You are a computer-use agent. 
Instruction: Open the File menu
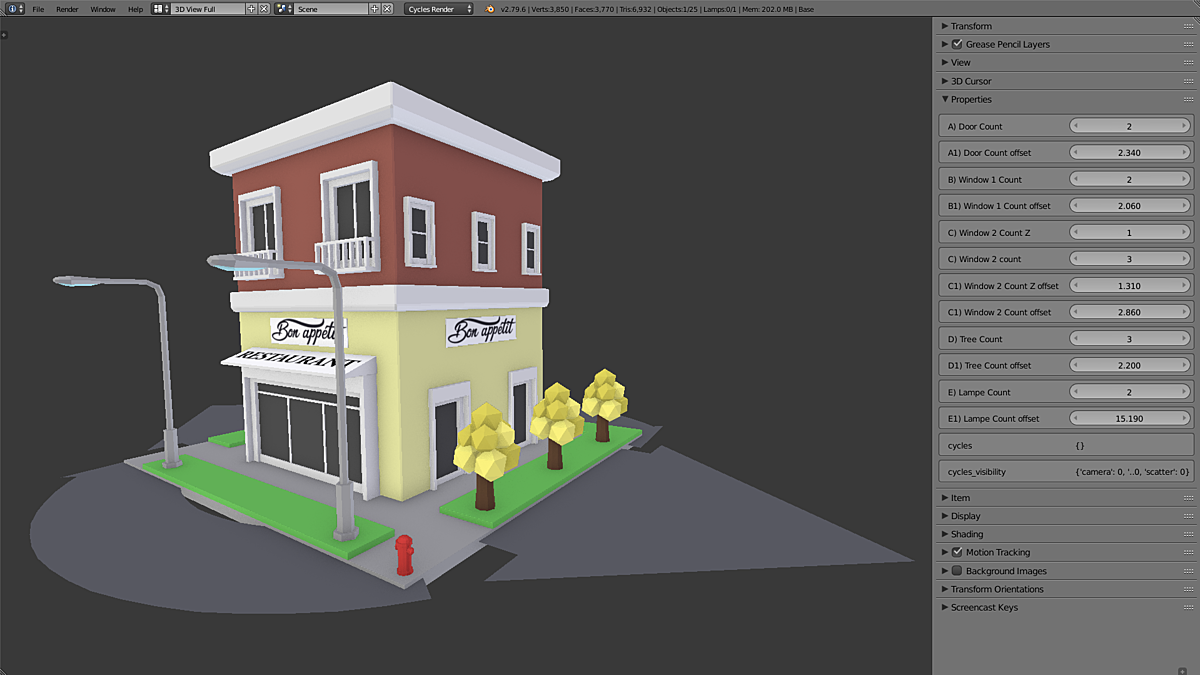(38, 8)
